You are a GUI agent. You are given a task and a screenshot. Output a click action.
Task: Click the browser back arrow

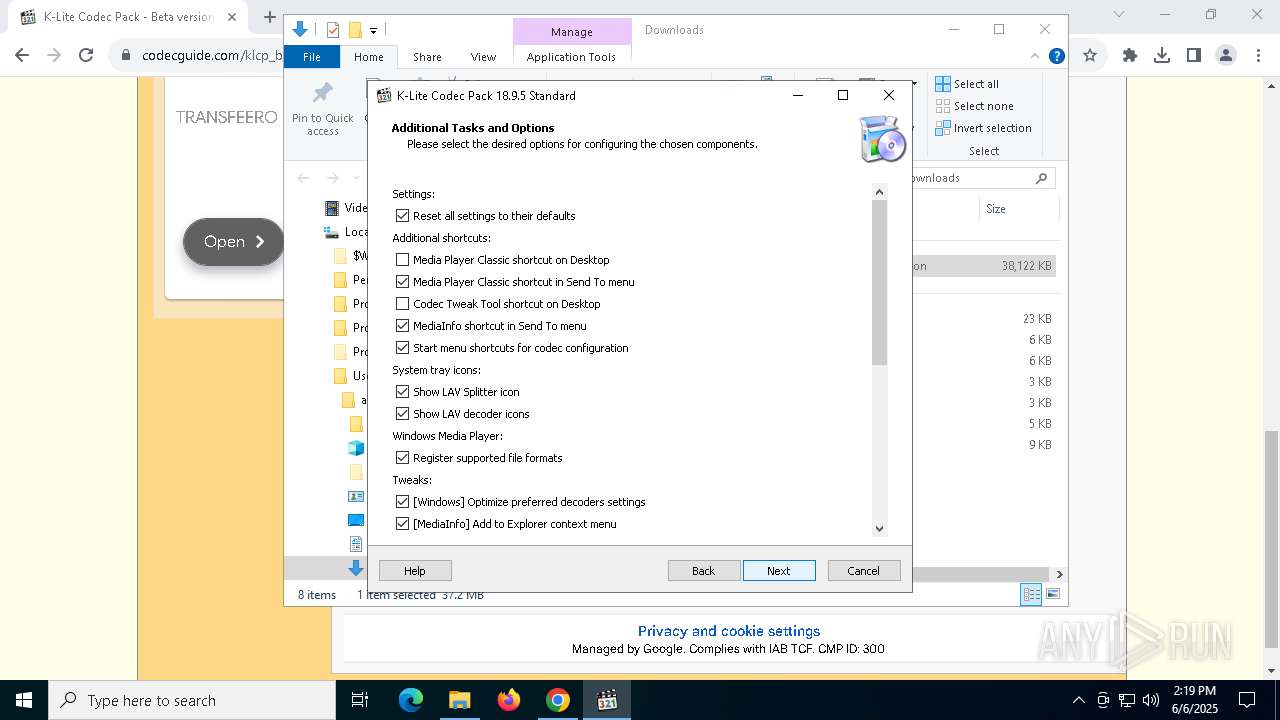point(23,56)
